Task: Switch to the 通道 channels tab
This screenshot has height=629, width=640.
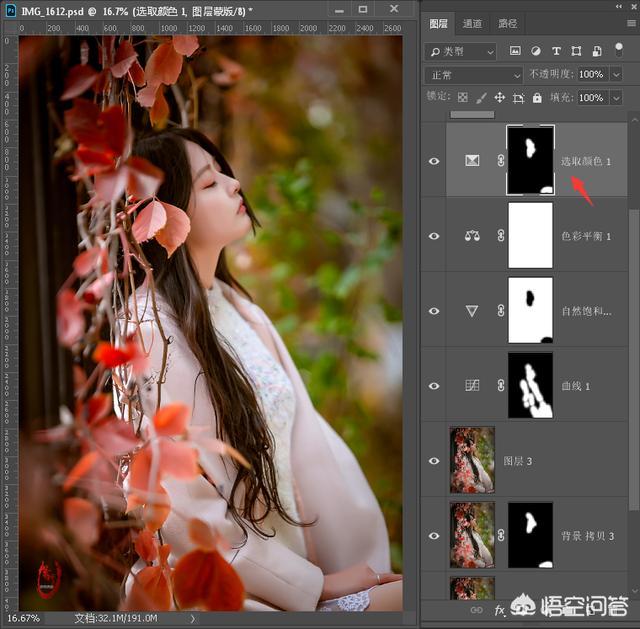Action: [x=472, y=23]
